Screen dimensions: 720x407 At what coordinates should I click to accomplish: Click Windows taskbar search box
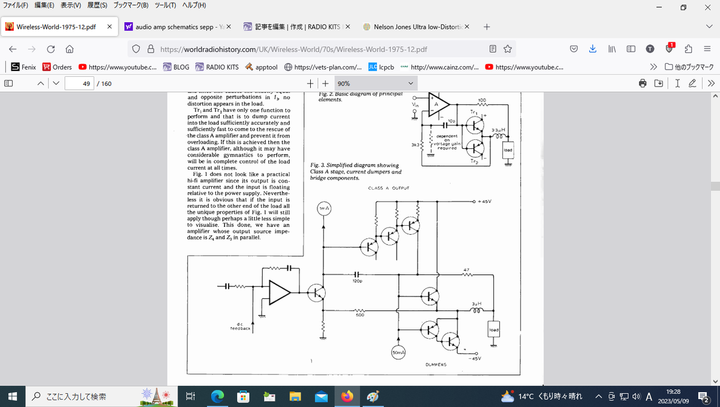point(85,396)
